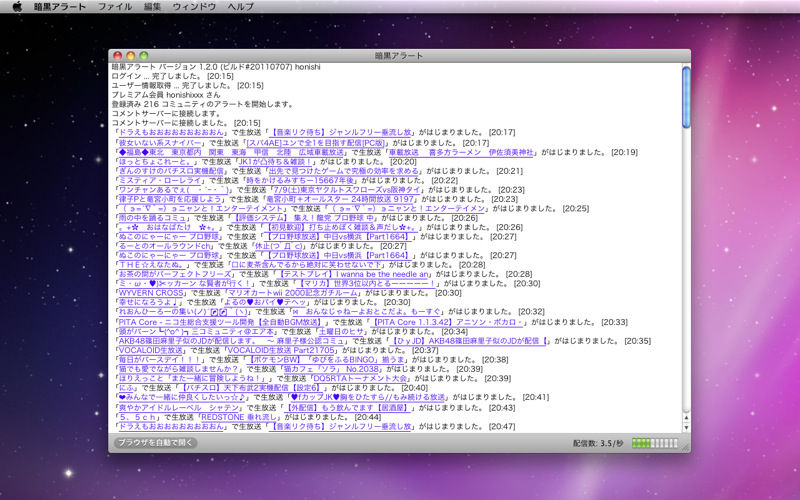The height and width of the screenshot is (500, 800).
Task: Open the ウィンドウ menu
Action: click(194, 7)
